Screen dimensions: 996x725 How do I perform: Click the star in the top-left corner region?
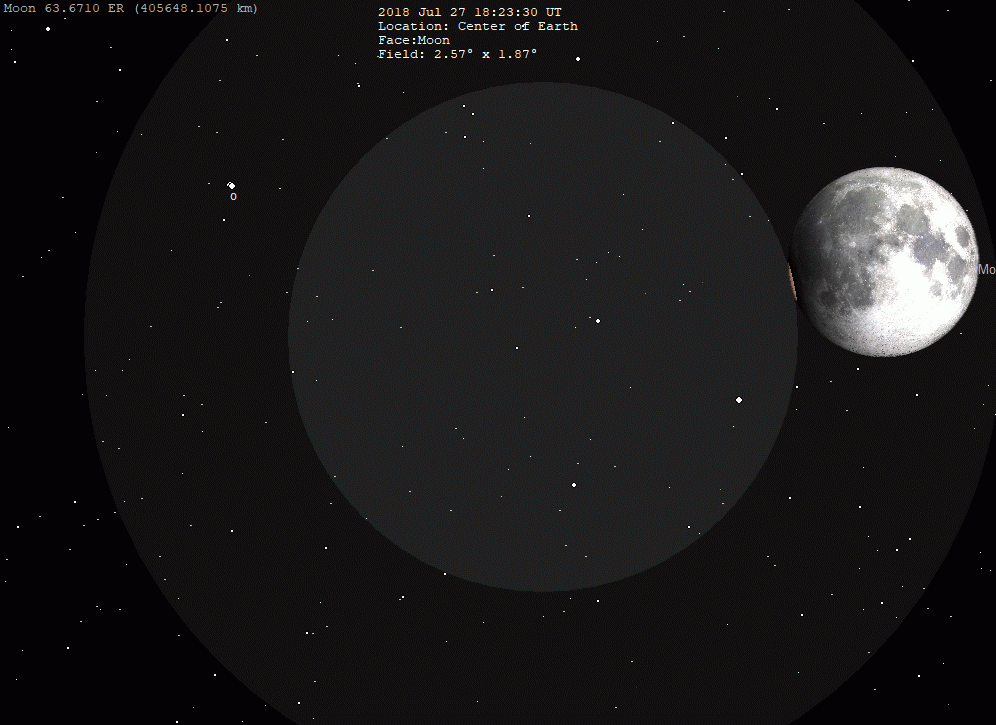tap(47, 28)
